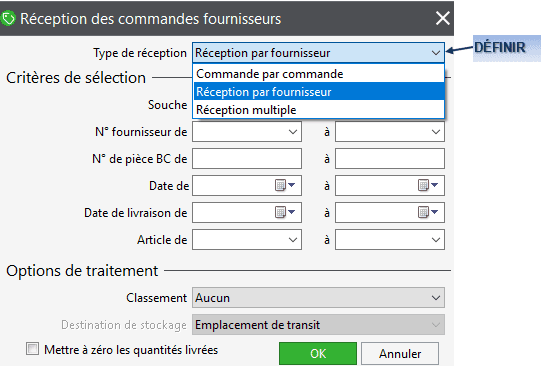Image resolution: width=541 pixels, height=366 pixels.
Task: Select highlighted 'Réception par fournisseur' list item
Action: tap(318, 92)
